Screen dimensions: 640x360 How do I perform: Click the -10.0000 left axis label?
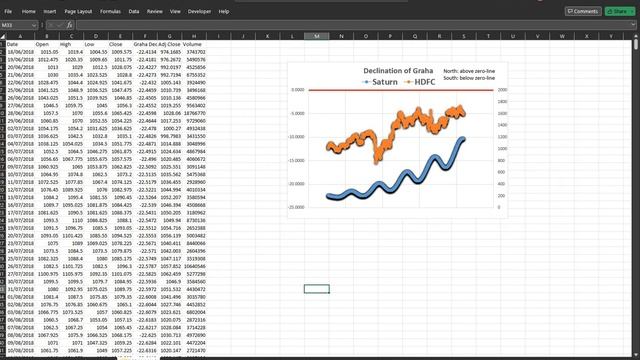(297, 137)
